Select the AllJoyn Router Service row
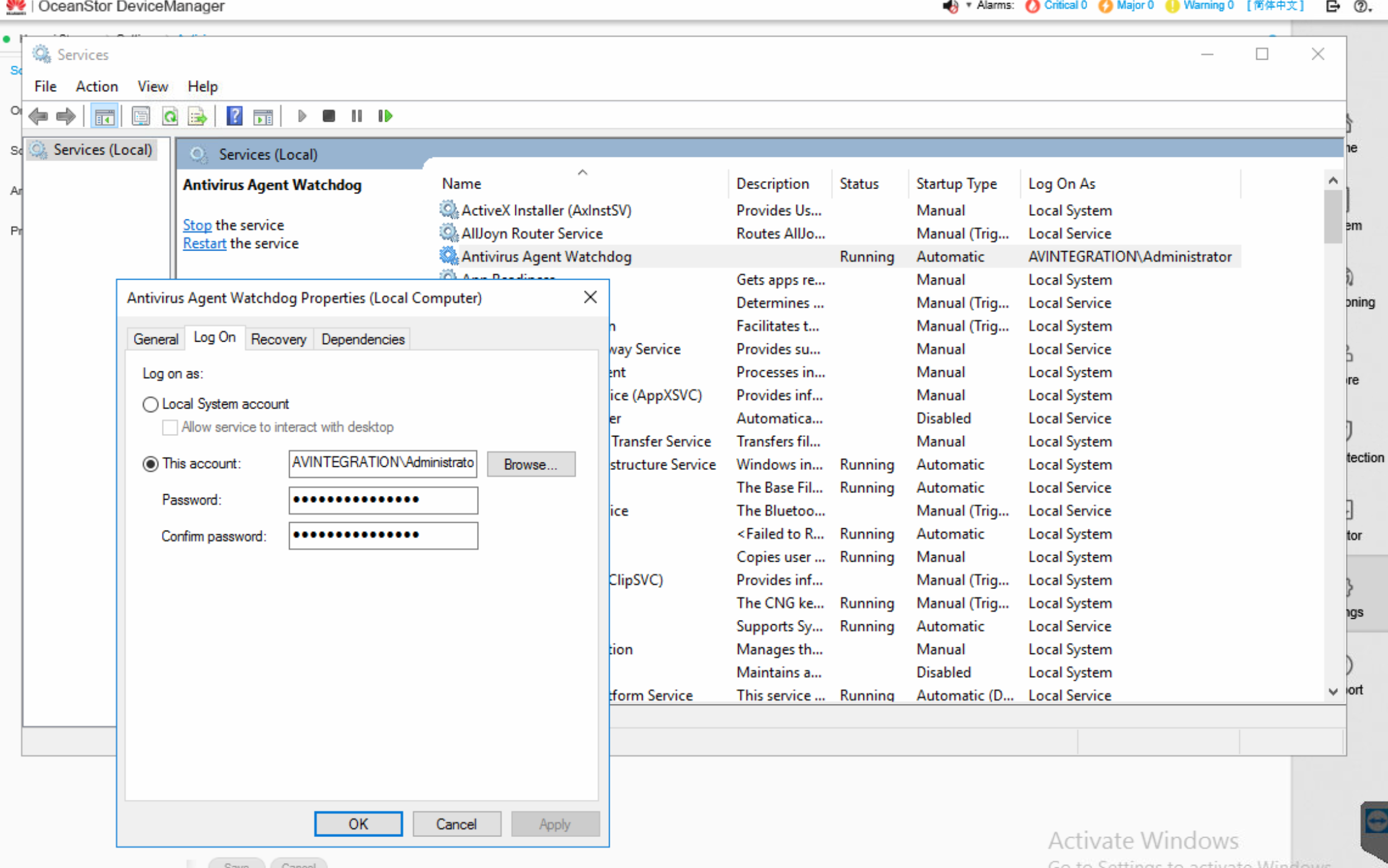 click(839, 233)
